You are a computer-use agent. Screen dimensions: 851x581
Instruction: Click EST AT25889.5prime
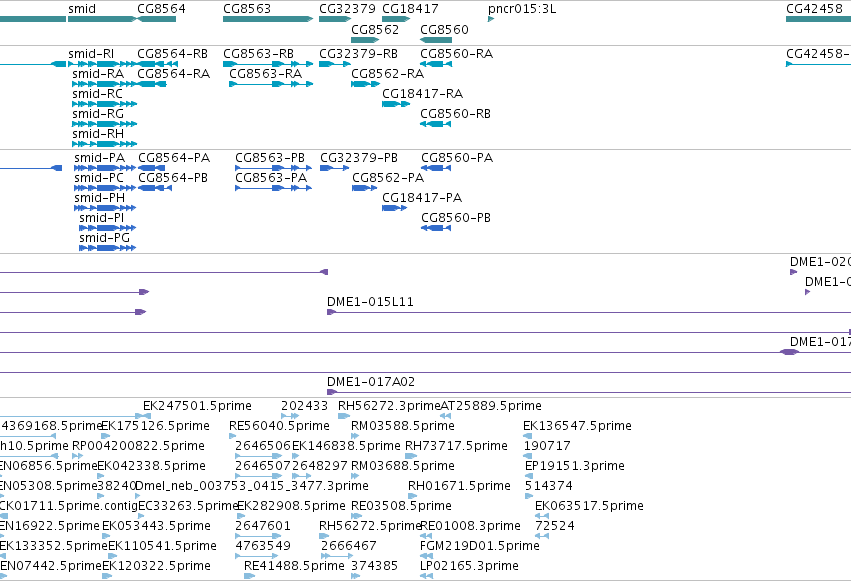491,406
